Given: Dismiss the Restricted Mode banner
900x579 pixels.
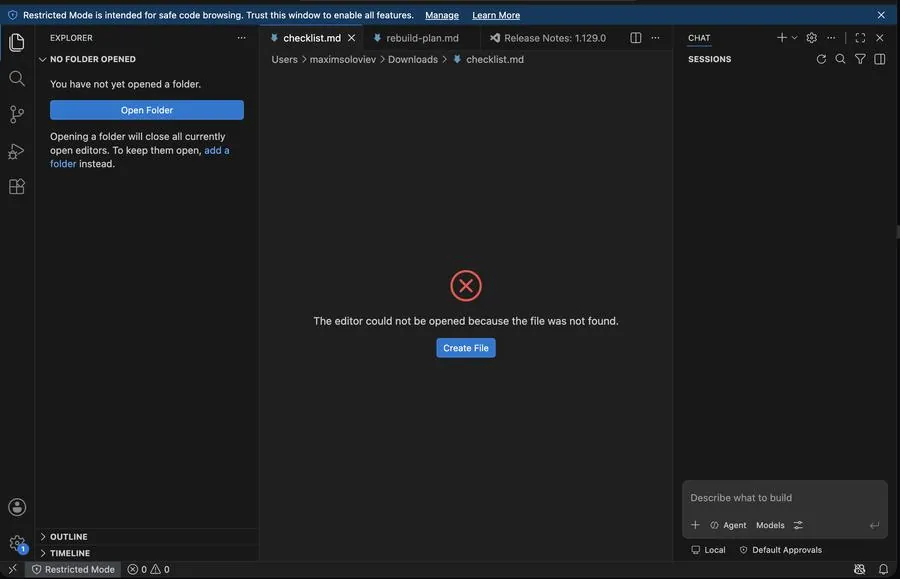Looking at the screenshot, I should (x=880, y=15).
